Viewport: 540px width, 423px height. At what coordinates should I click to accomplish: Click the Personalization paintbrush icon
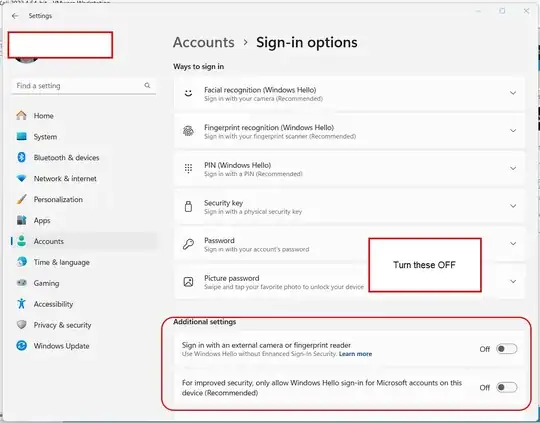[21, 199]
